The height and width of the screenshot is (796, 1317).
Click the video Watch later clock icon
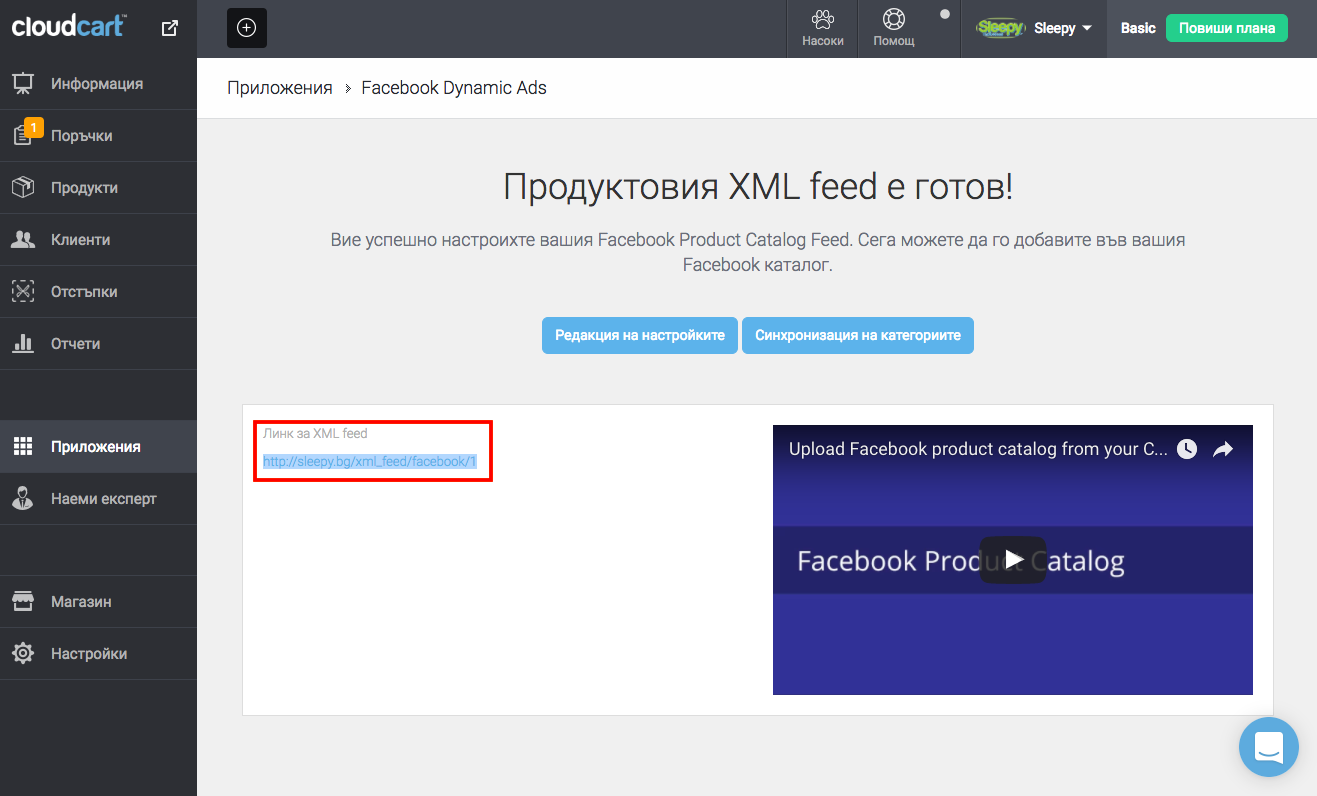click(1187, 449)
